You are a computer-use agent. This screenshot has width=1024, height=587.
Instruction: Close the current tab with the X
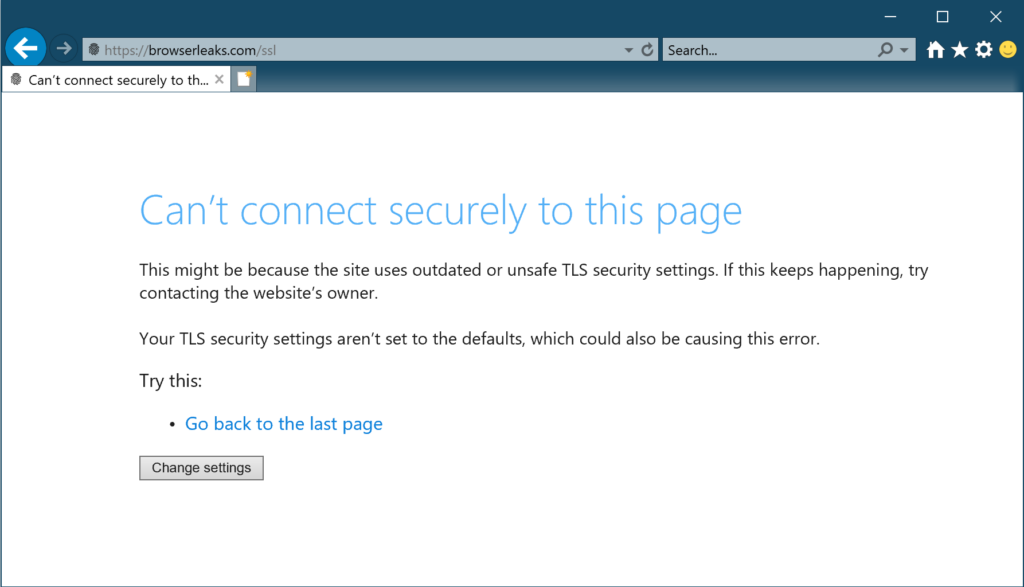219,79
